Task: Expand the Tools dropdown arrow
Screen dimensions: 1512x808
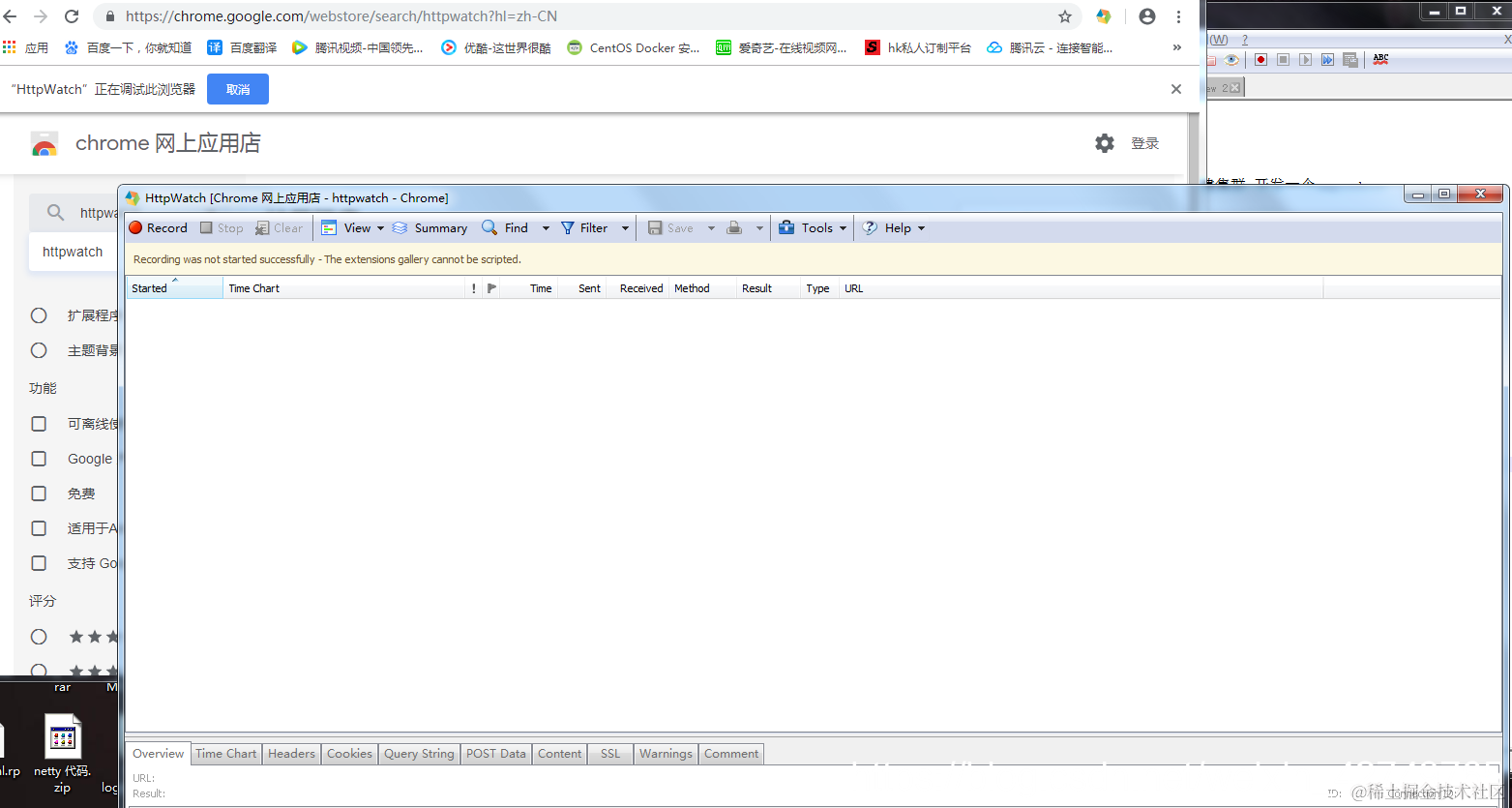Action: tap(843, 228)
